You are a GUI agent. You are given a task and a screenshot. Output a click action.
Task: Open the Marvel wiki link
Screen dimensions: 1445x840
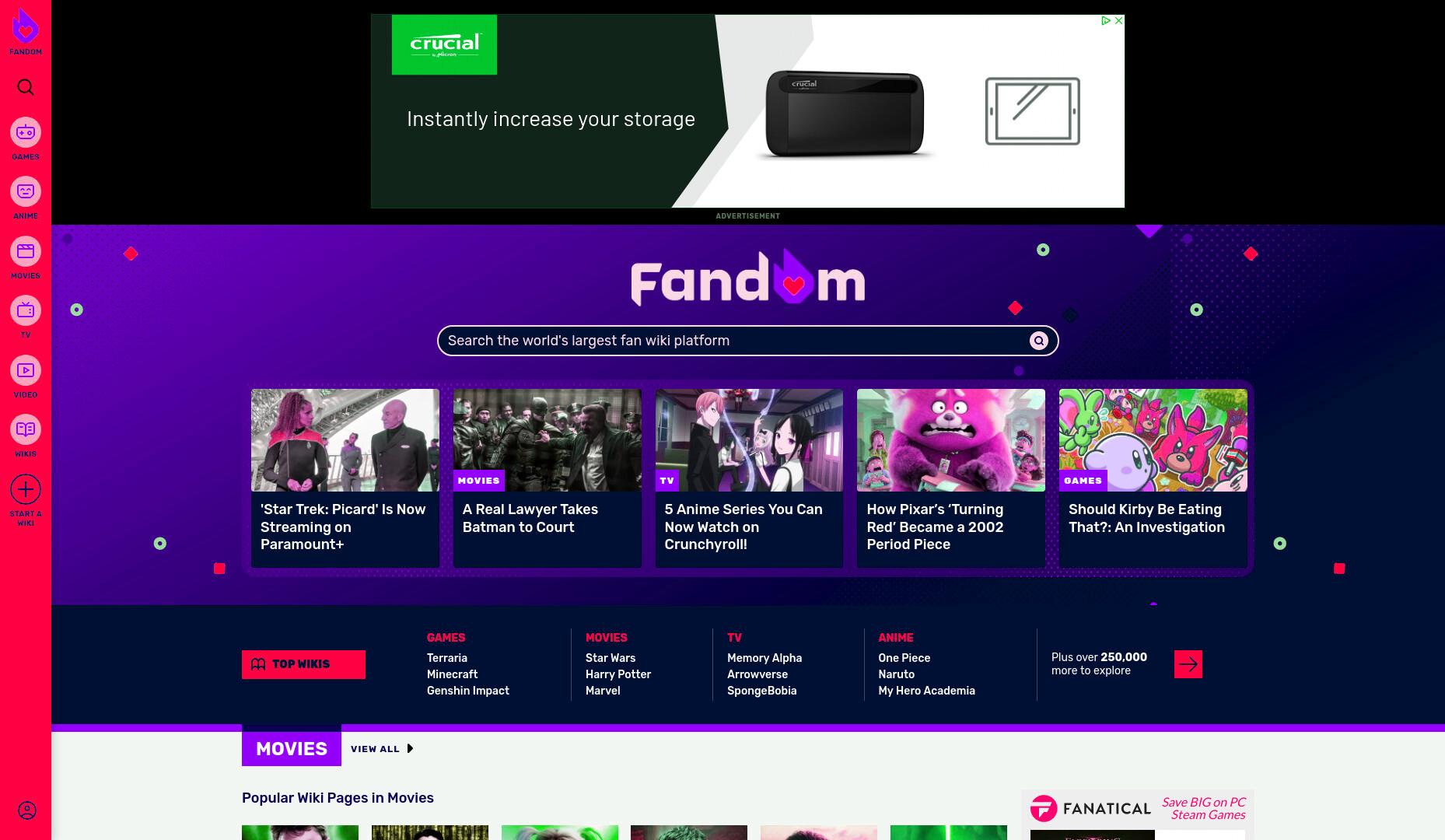[603, 691]
